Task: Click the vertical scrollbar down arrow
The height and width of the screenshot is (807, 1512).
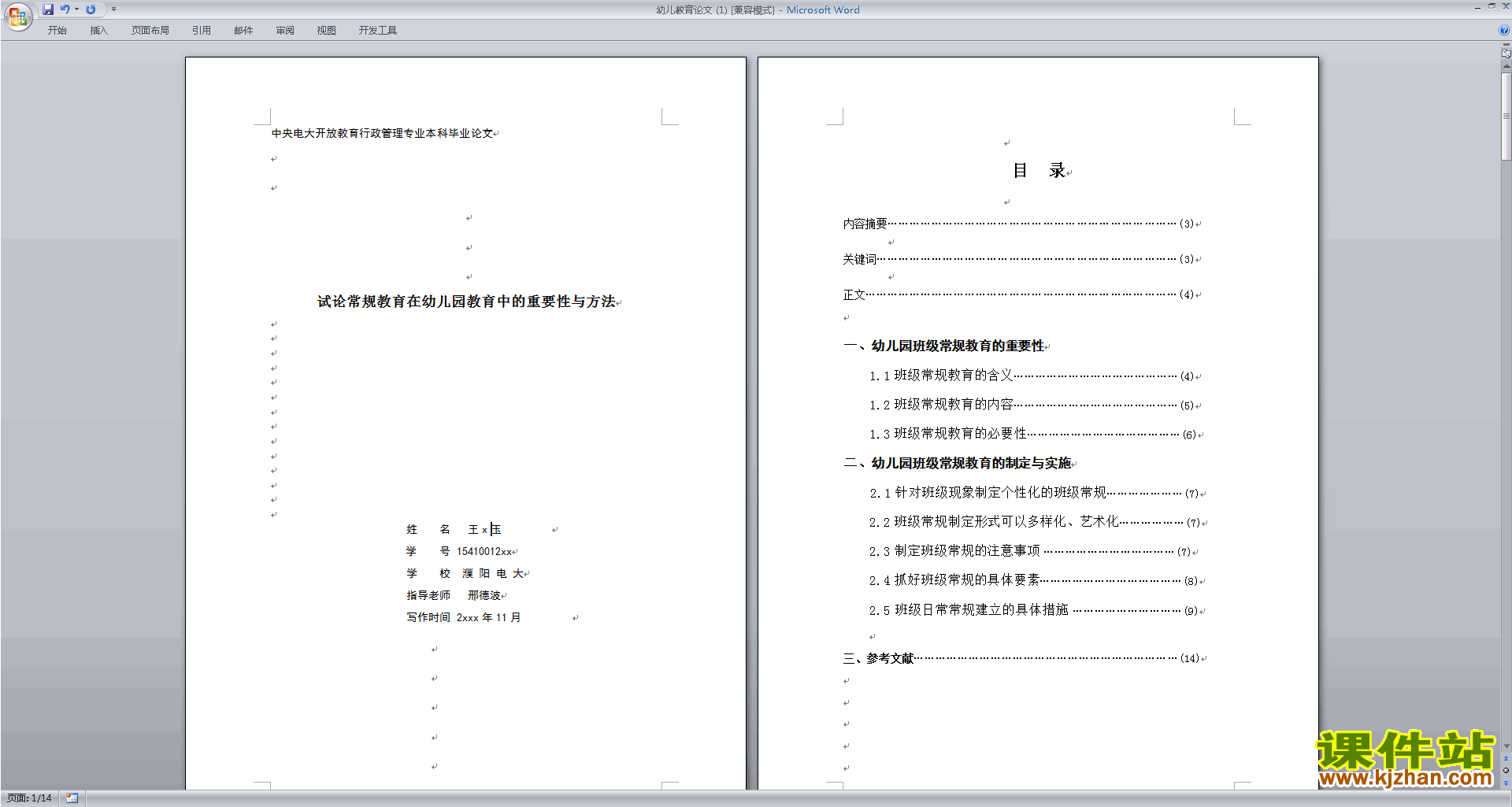Action: pyautogui.click(x=1506, y=746)
